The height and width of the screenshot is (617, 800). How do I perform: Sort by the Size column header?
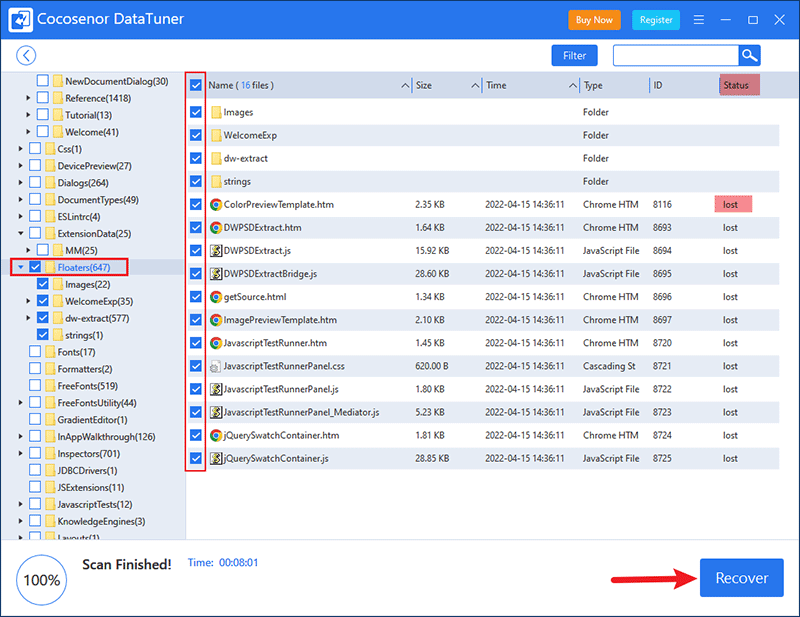pos(447,85)
